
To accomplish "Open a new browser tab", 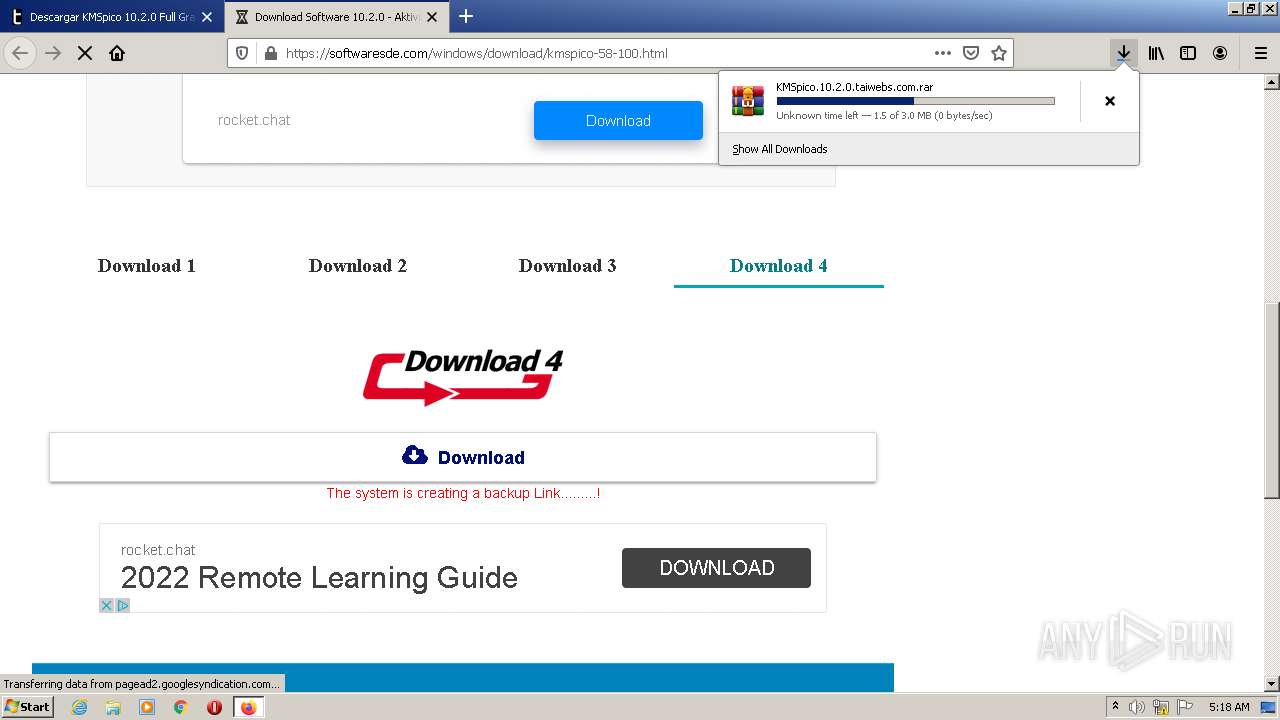I will tap(466, 16).
